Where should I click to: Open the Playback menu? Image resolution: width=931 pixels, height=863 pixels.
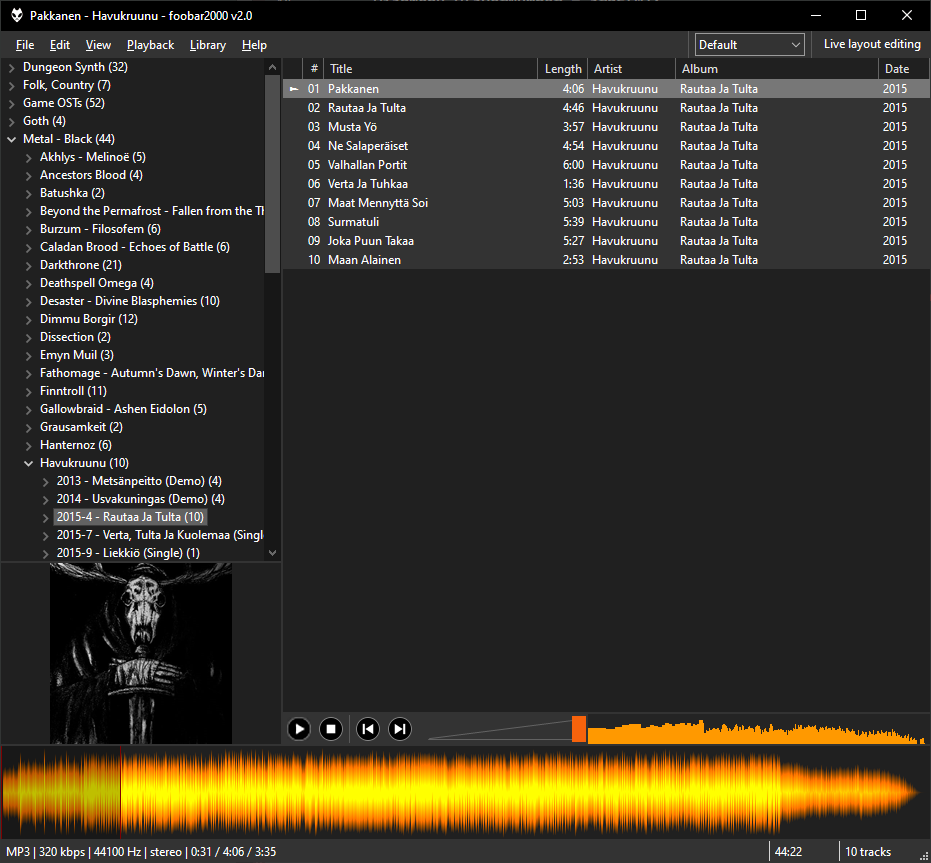[150, 45]
